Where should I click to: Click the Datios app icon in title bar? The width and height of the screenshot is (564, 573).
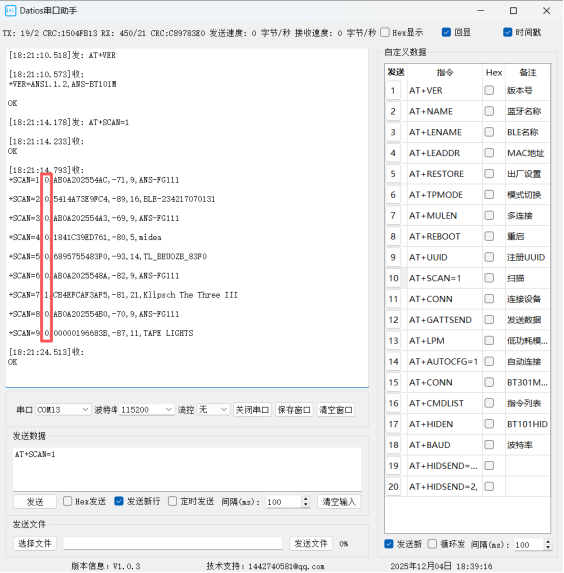click(10, 11)
